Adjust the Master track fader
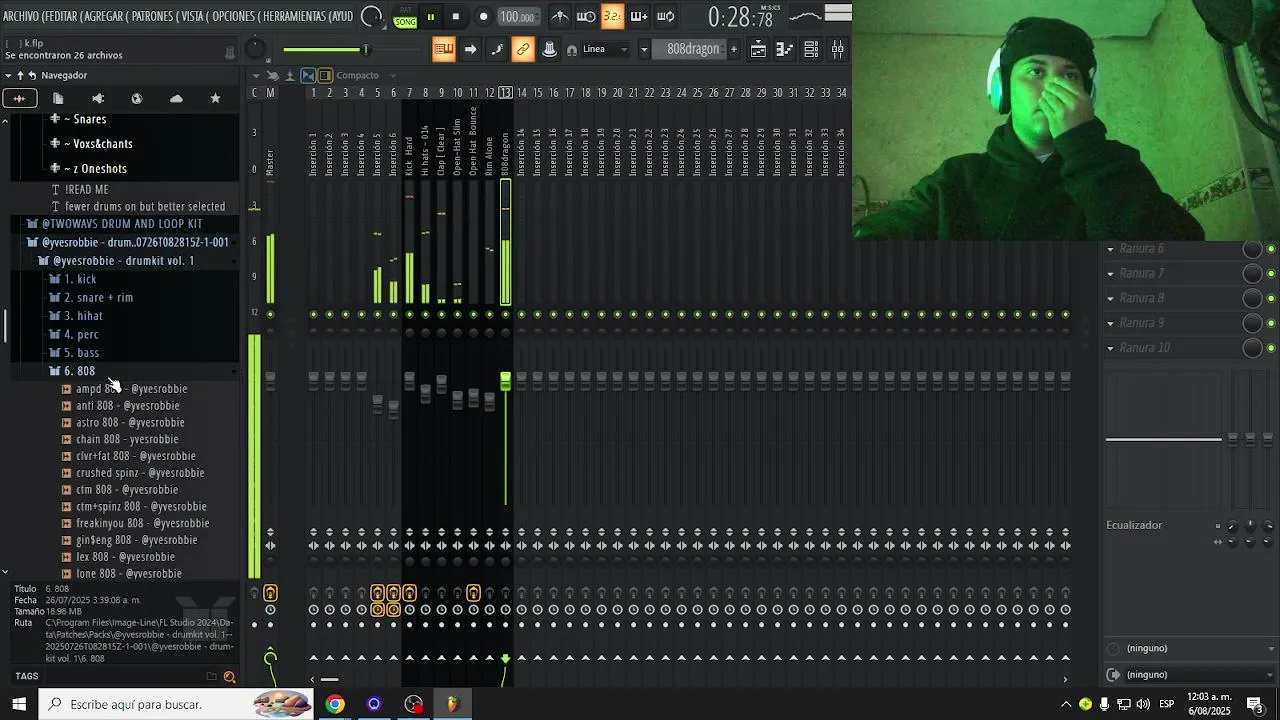The width and height of the screenshot is (1280, 720). 270,381
